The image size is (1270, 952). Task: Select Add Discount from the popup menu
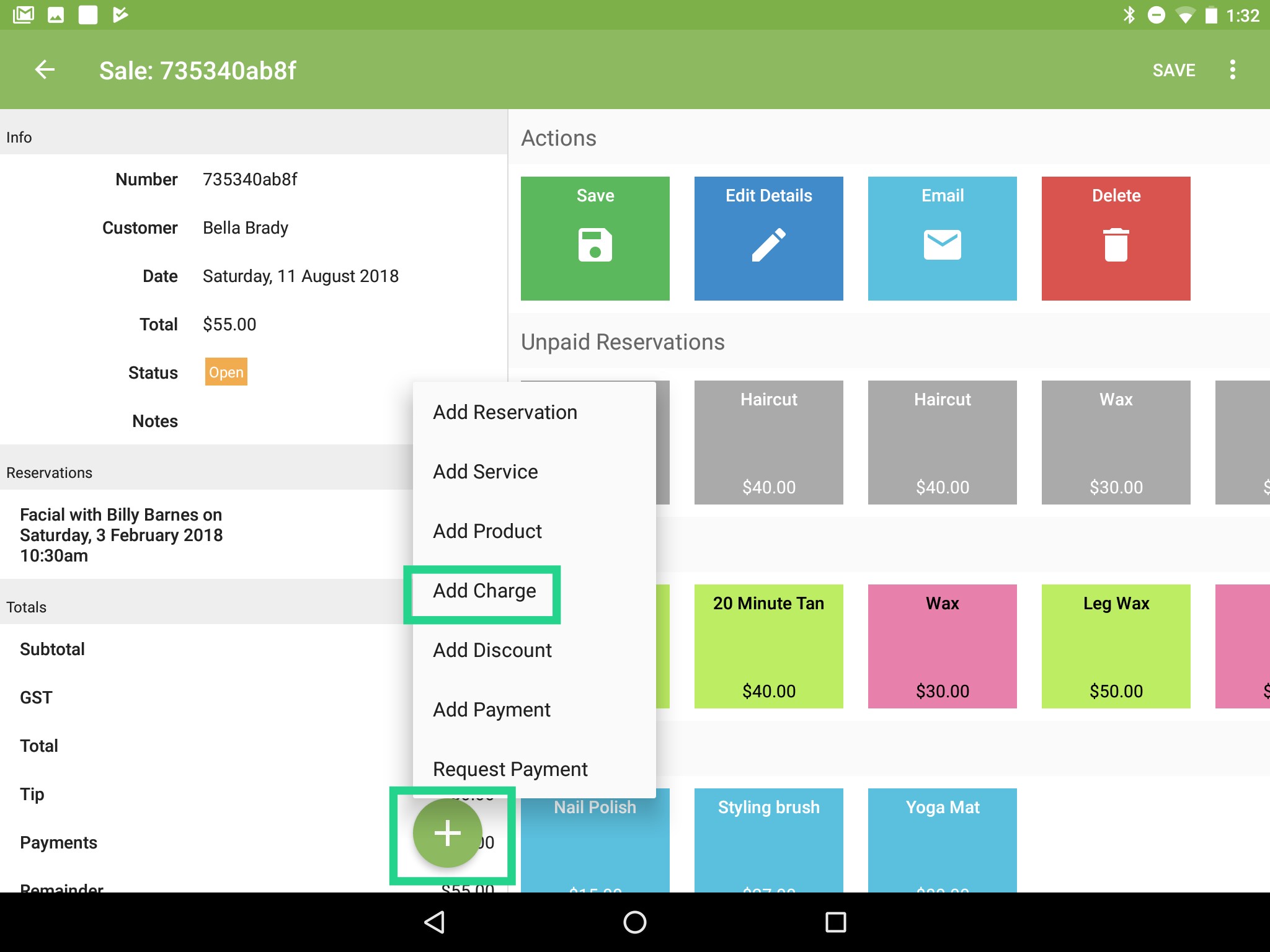click(x=535, y=650)
